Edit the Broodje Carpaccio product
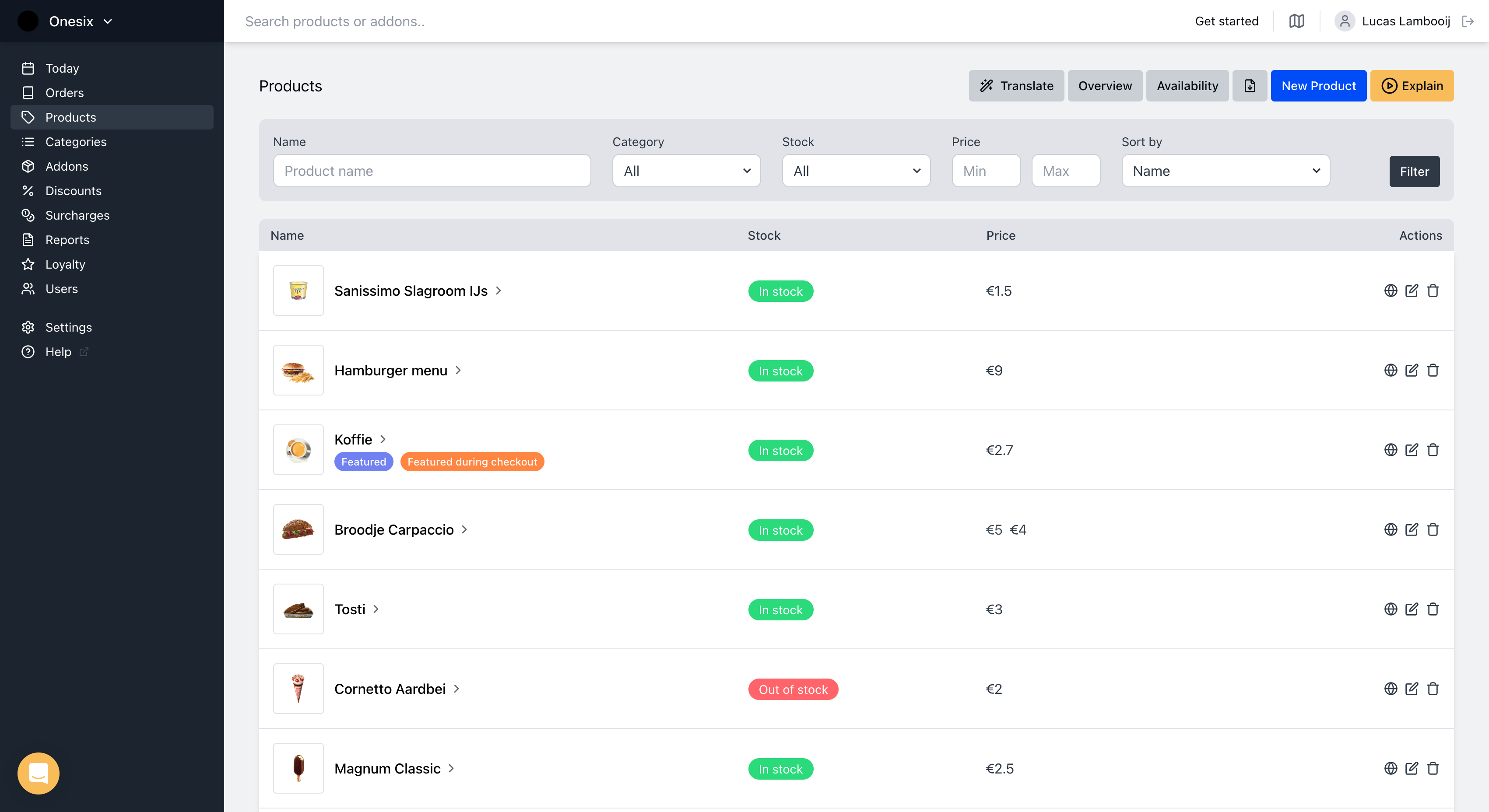 click(x=1412, y=530)
